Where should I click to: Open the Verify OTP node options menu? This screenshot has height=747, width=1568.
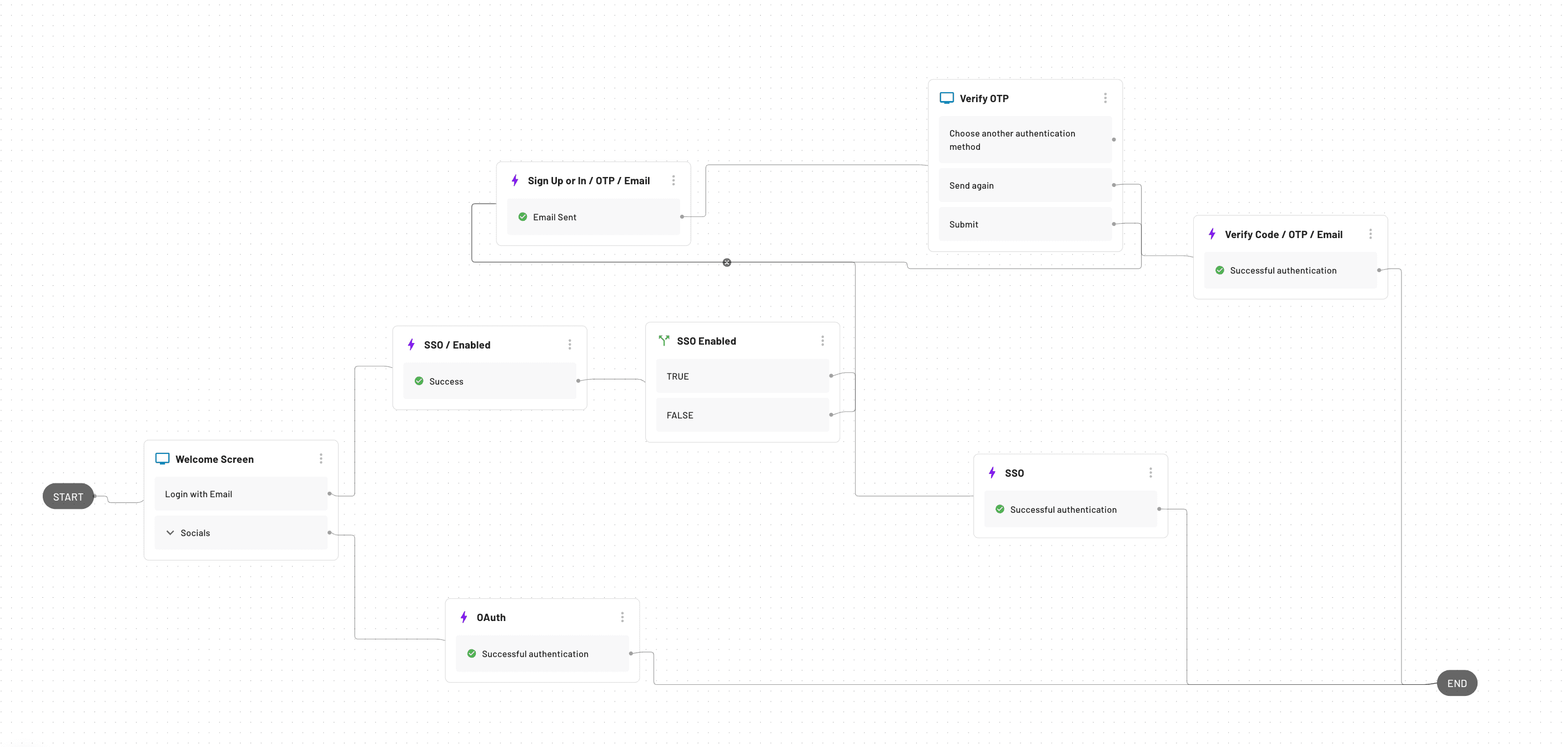click(1105, 98)
